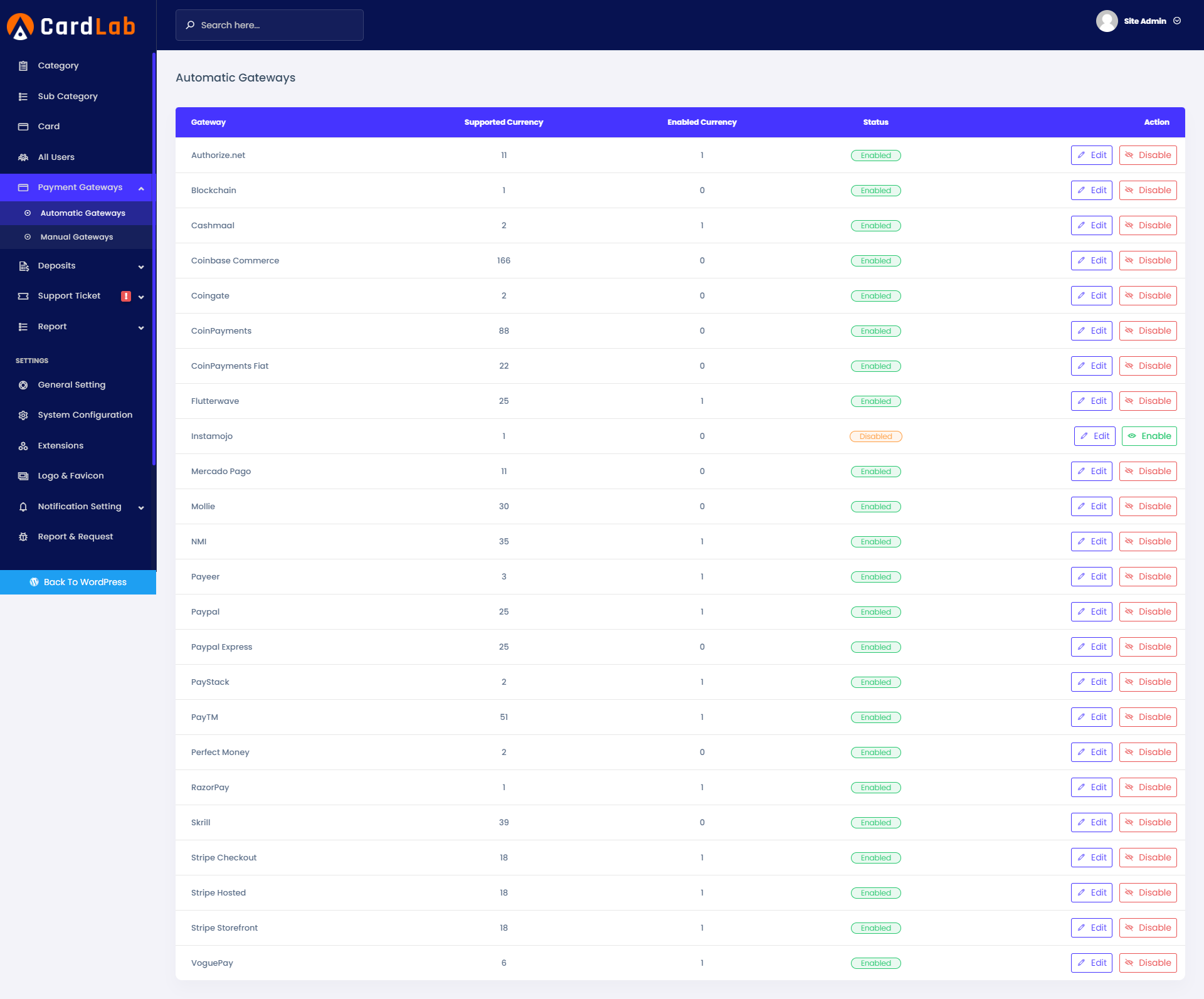Image resolution: width=1204 pixels, height=999 pixels.
Task: Disable the Paypal Express gateway
Action: point(1148,647)
